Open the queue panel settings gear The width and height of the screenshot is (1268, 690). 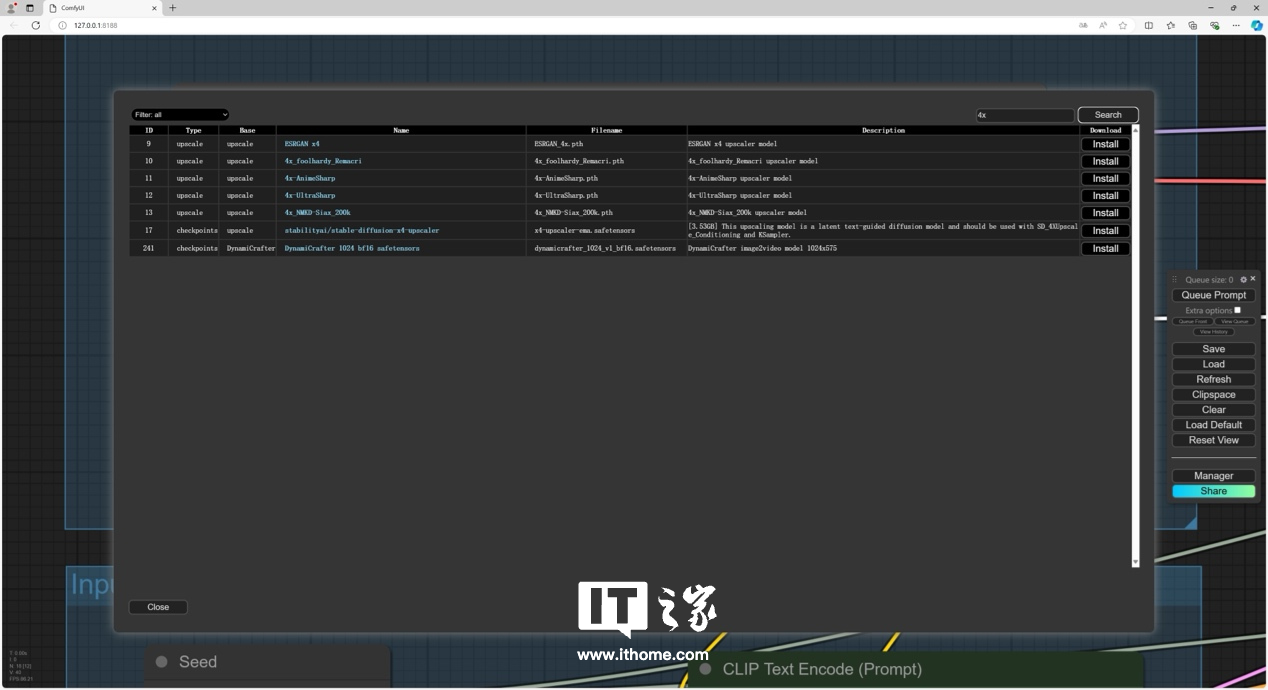point(1243,280)
